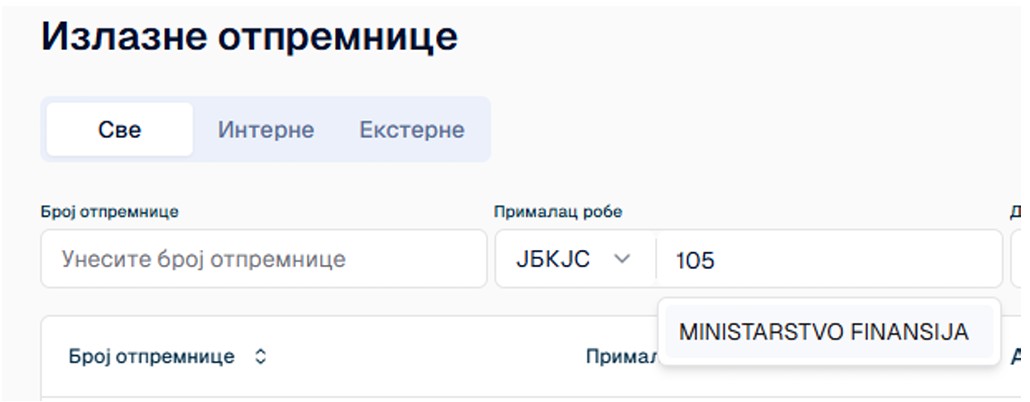The image size is (1030, 402).
Task: Click the chevron arrow next to ЈБКЈС
Action: click(622, 259)
